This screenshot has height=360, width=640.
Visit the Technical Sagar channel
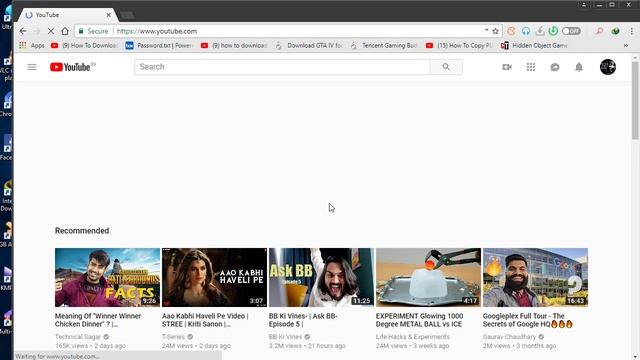click(x=78, y=337)
